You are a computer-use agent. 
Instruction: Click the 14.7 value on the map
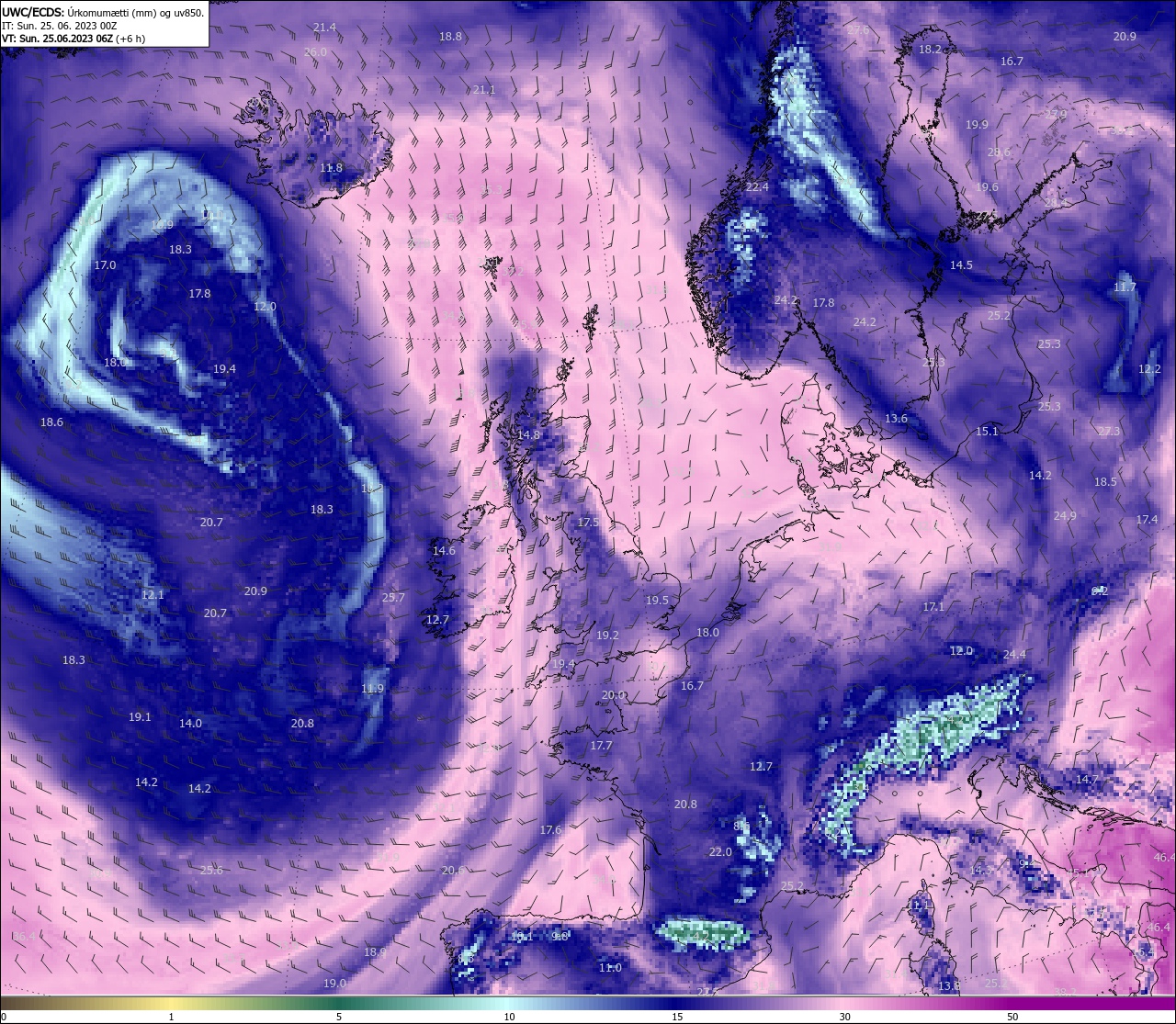pyautogui.click(x=1087, y=779)
